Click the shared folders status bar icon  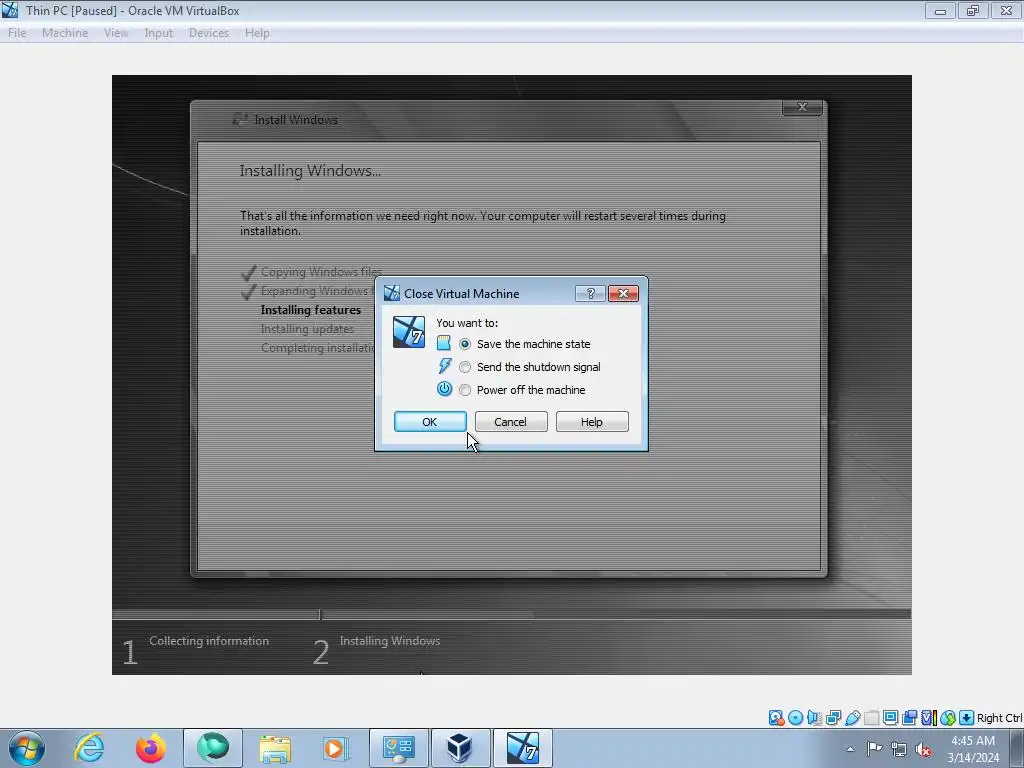pos(871,718)
